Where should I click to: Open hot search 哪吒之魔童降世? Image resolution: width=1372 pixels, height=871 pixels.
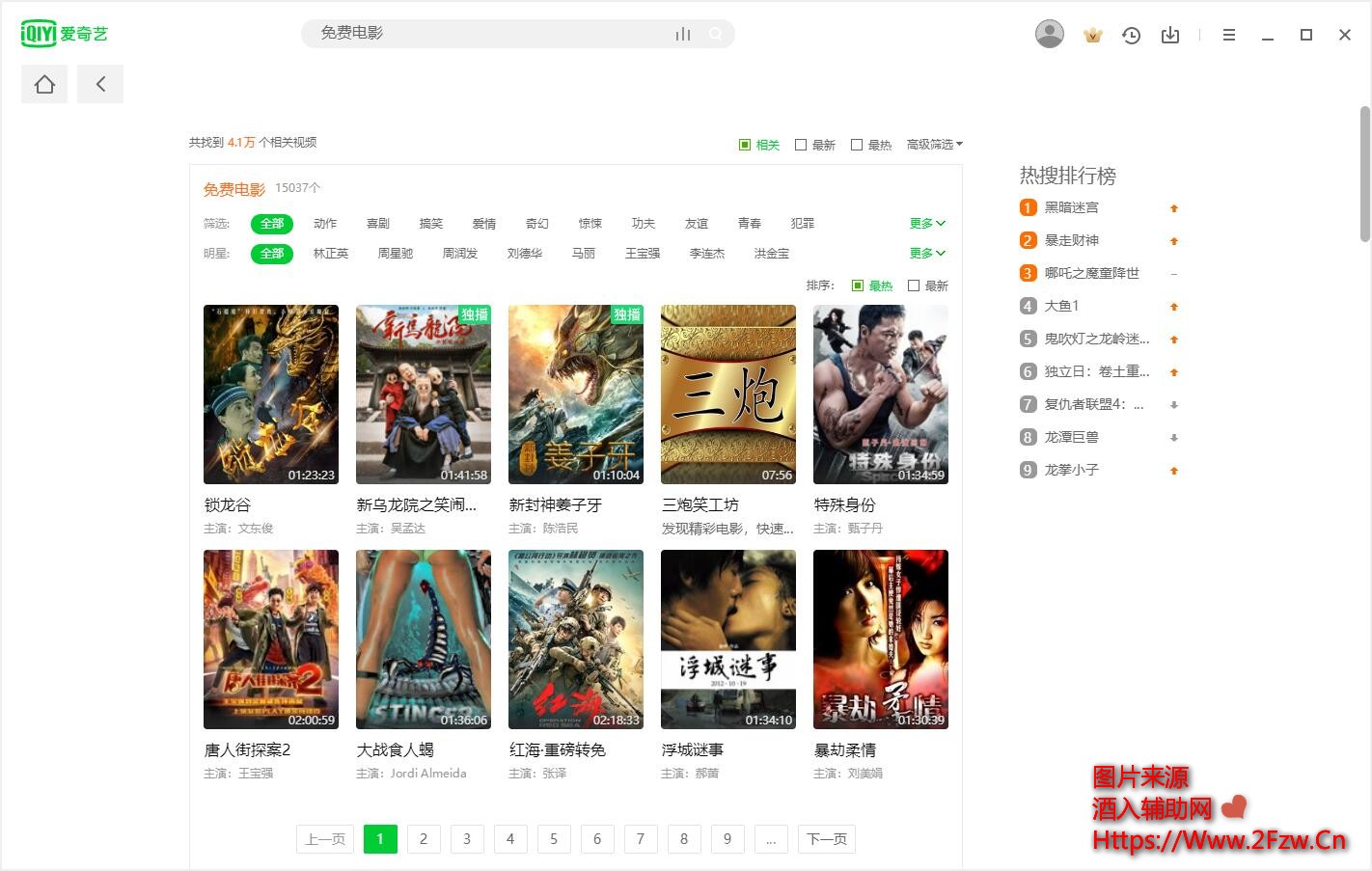(1092, 273)
